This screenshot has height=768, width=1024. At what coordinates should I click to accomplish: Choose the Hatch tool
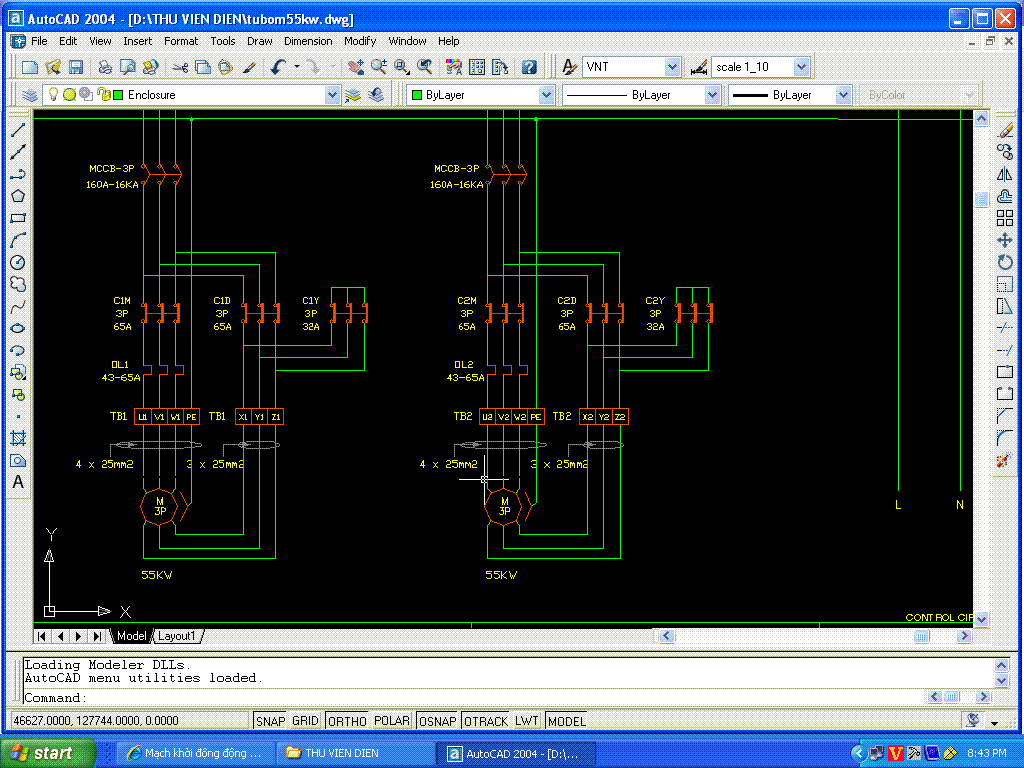click(18, 438)
